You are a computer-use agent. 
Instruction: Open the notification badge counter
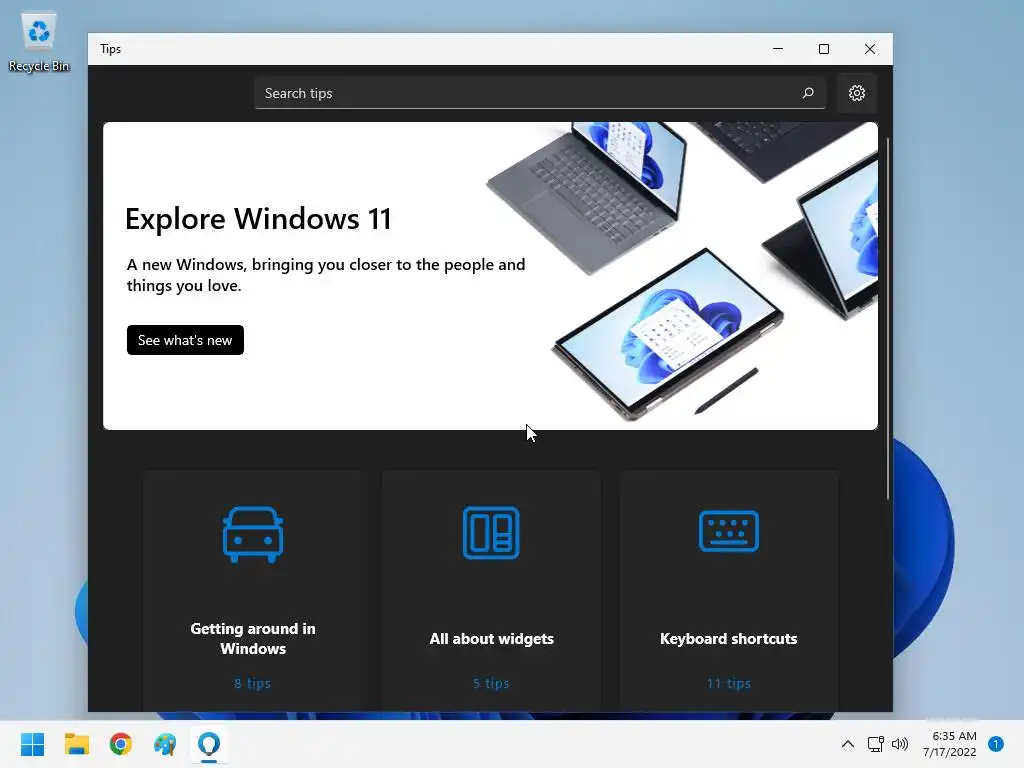tap(996, 744)
